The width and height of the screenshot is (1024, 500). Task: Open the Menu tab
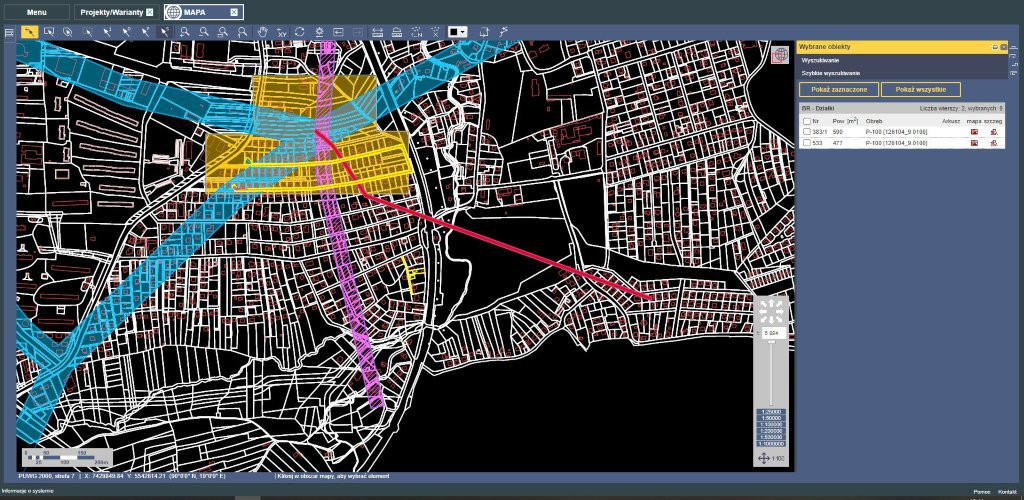36,12
